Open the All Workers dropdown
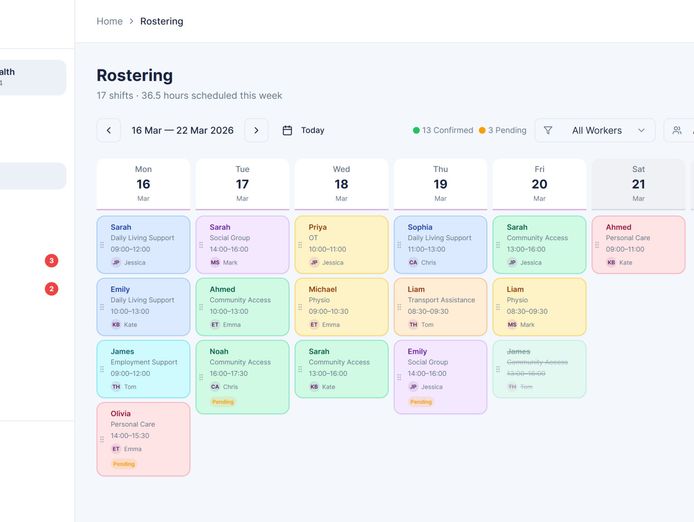This screenshot has height=522, width=694. pyautogui.click(x=596, y=130)
